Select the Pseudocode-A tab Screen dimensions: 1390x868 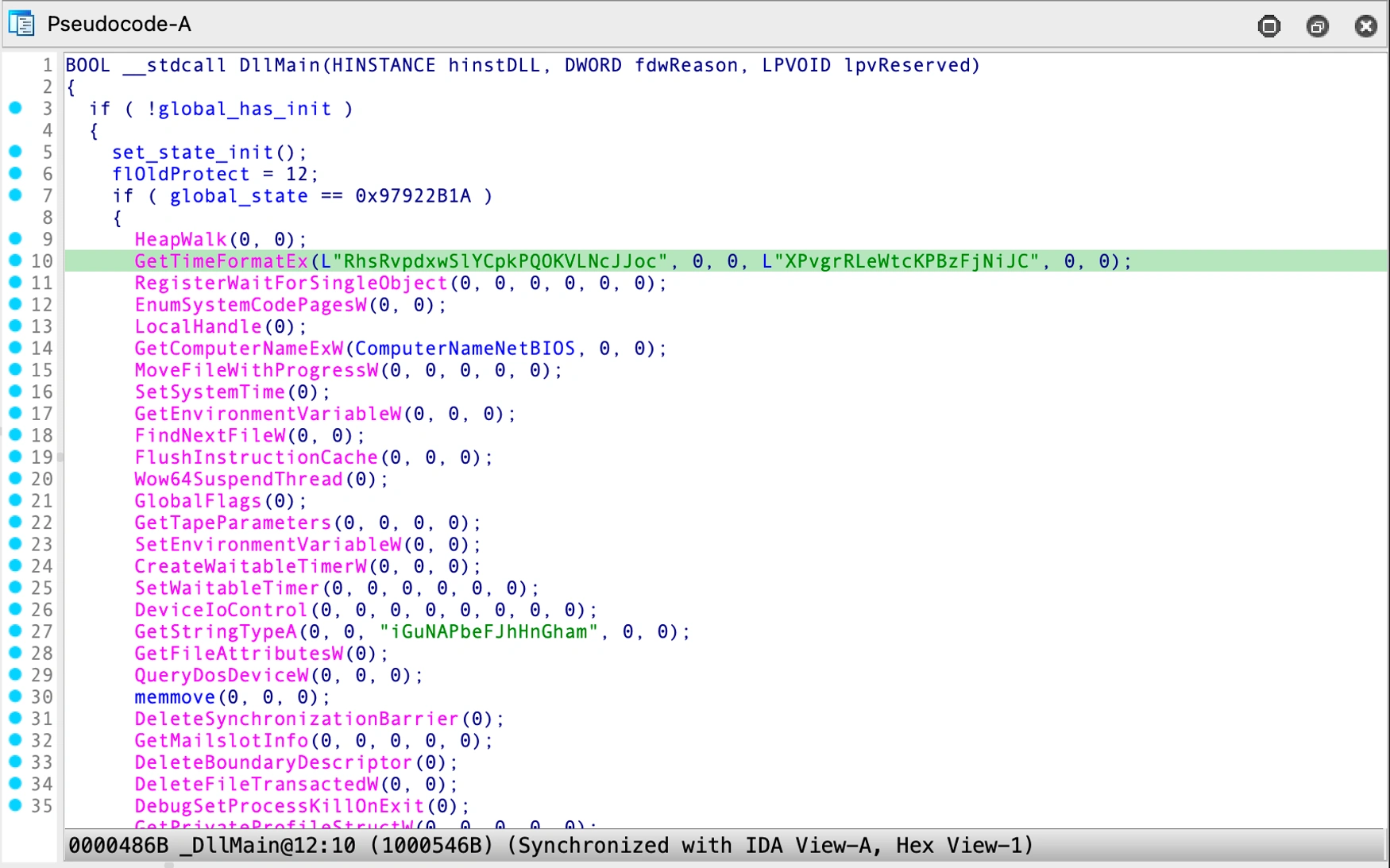[119, 24]
